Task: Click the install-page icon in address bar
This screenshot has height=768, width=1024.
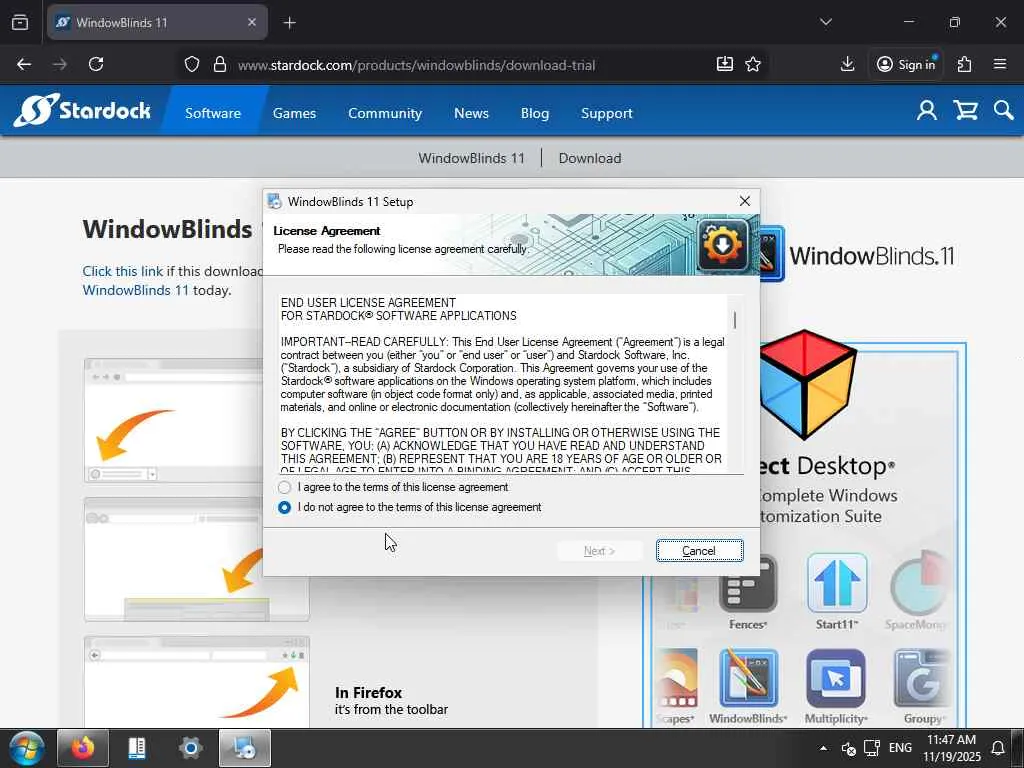Action: pyautogui.click(x=725, y=64)
